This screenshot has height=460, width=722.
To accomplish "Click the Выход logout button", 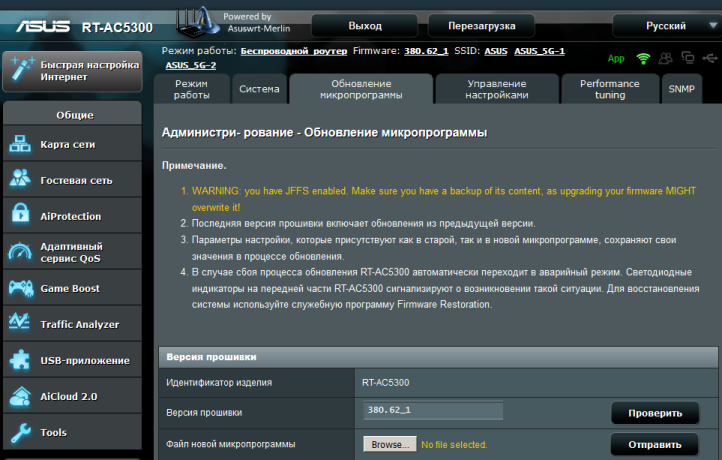I will coord(365,26).
